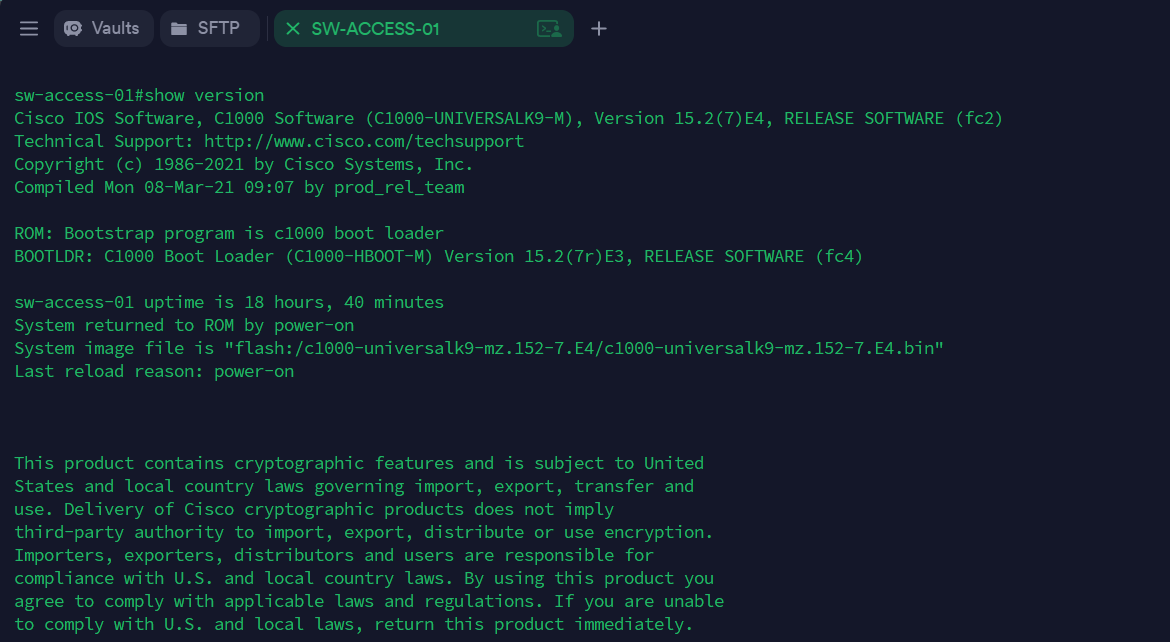This screenshot has height=642, width=1170.
Task: Click the cryptographic features notice paragraph
Action: 364,544
